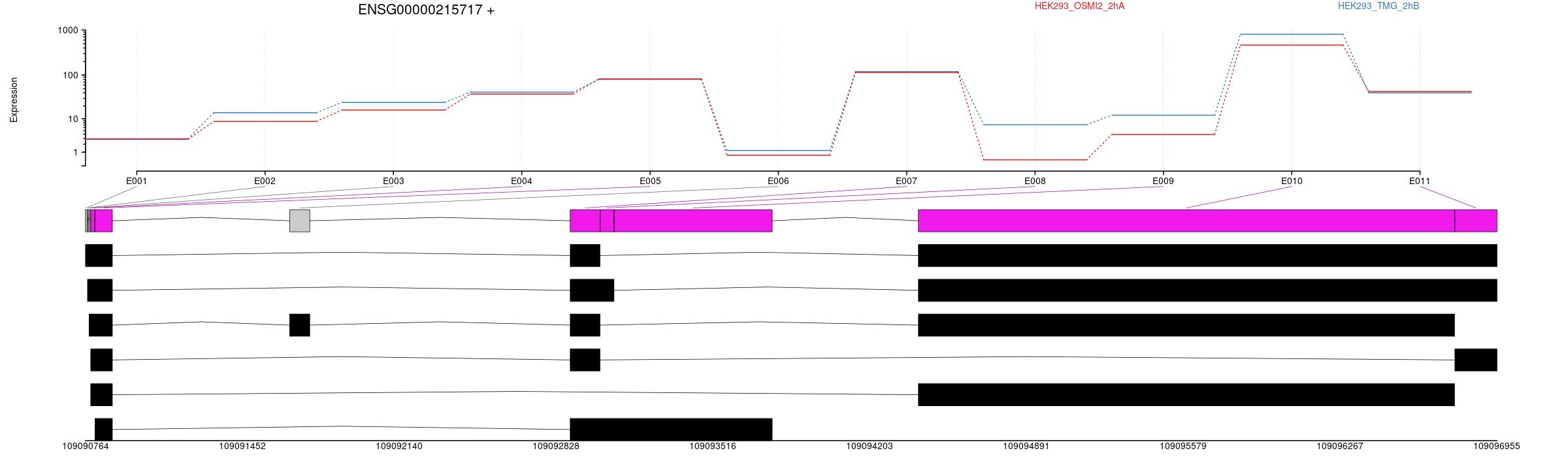The image size is (1568, 457).
Task: Click genomic coordinate 109096955
Action: (x=1497, y=447)
